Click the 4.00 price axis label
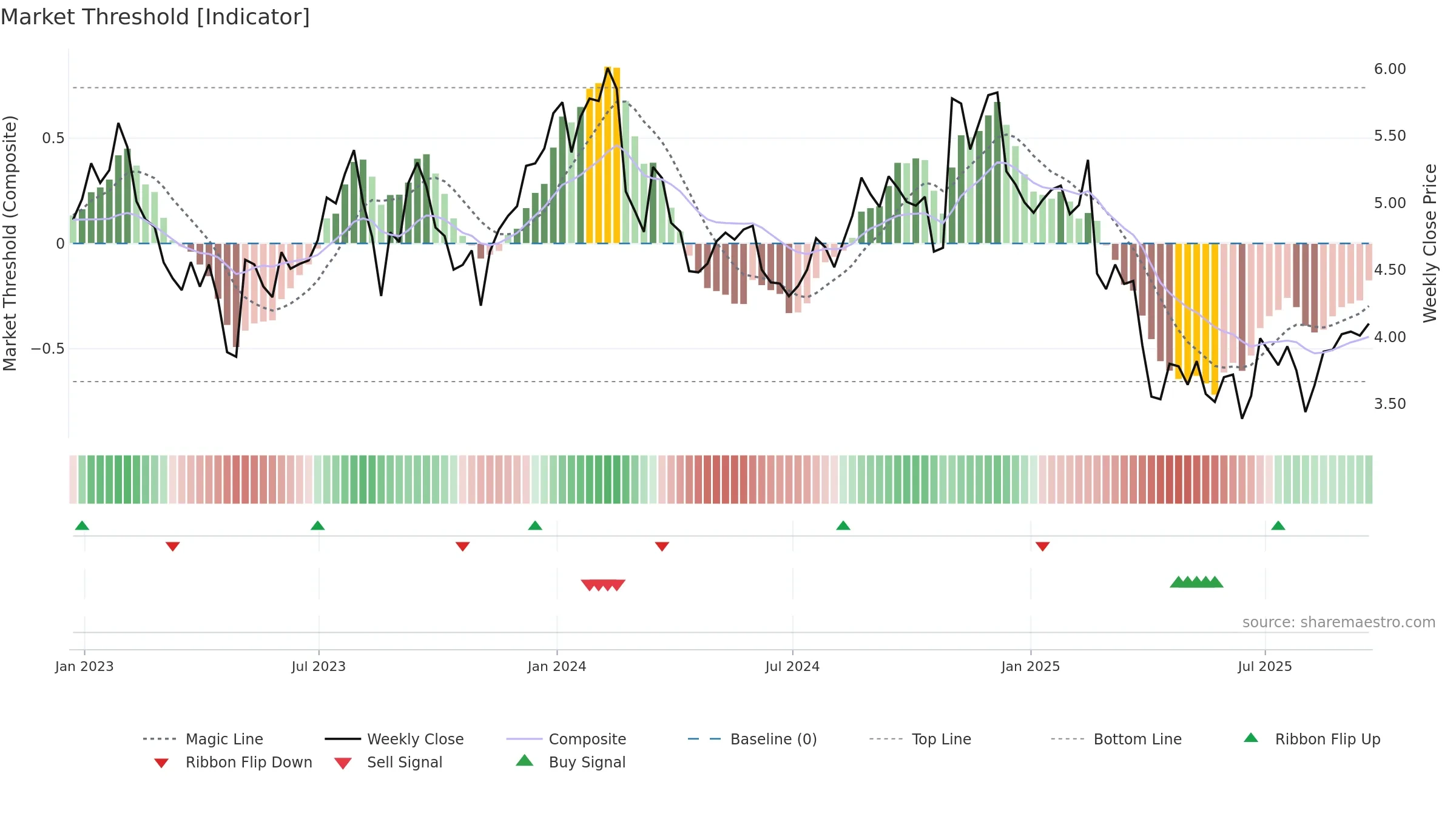1456x819 pixels. pos(1390,337)
